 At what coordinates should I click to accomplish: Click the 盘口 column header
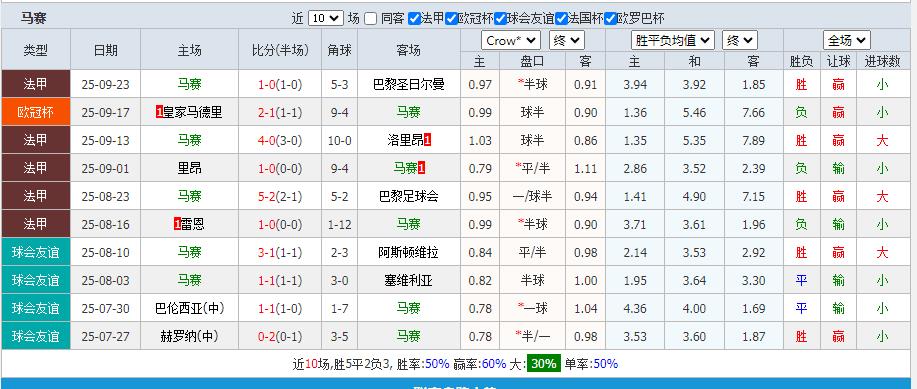click(x=532, y=61)
